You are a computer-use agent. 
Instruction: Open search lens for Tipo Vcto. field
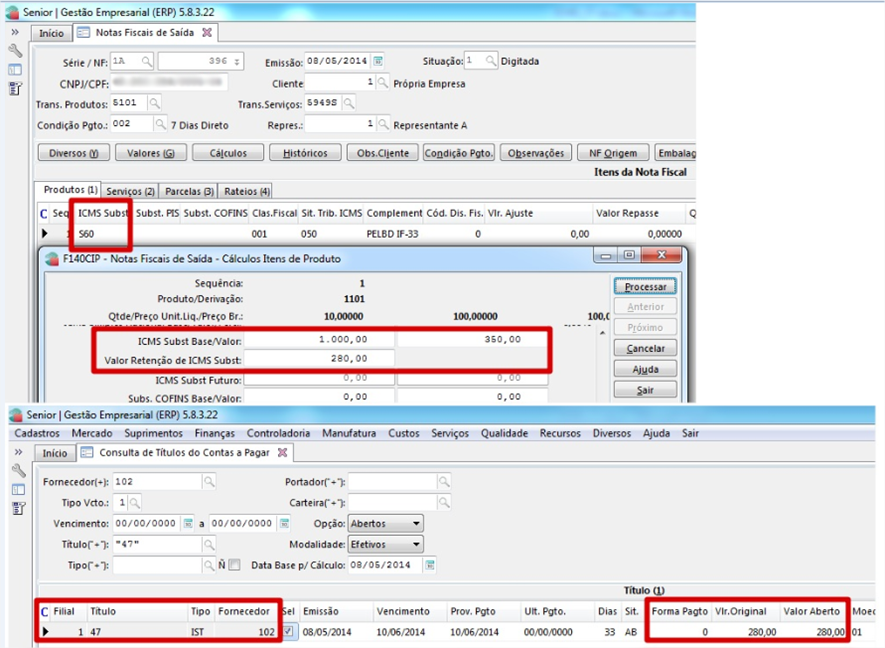click(134, 502)
